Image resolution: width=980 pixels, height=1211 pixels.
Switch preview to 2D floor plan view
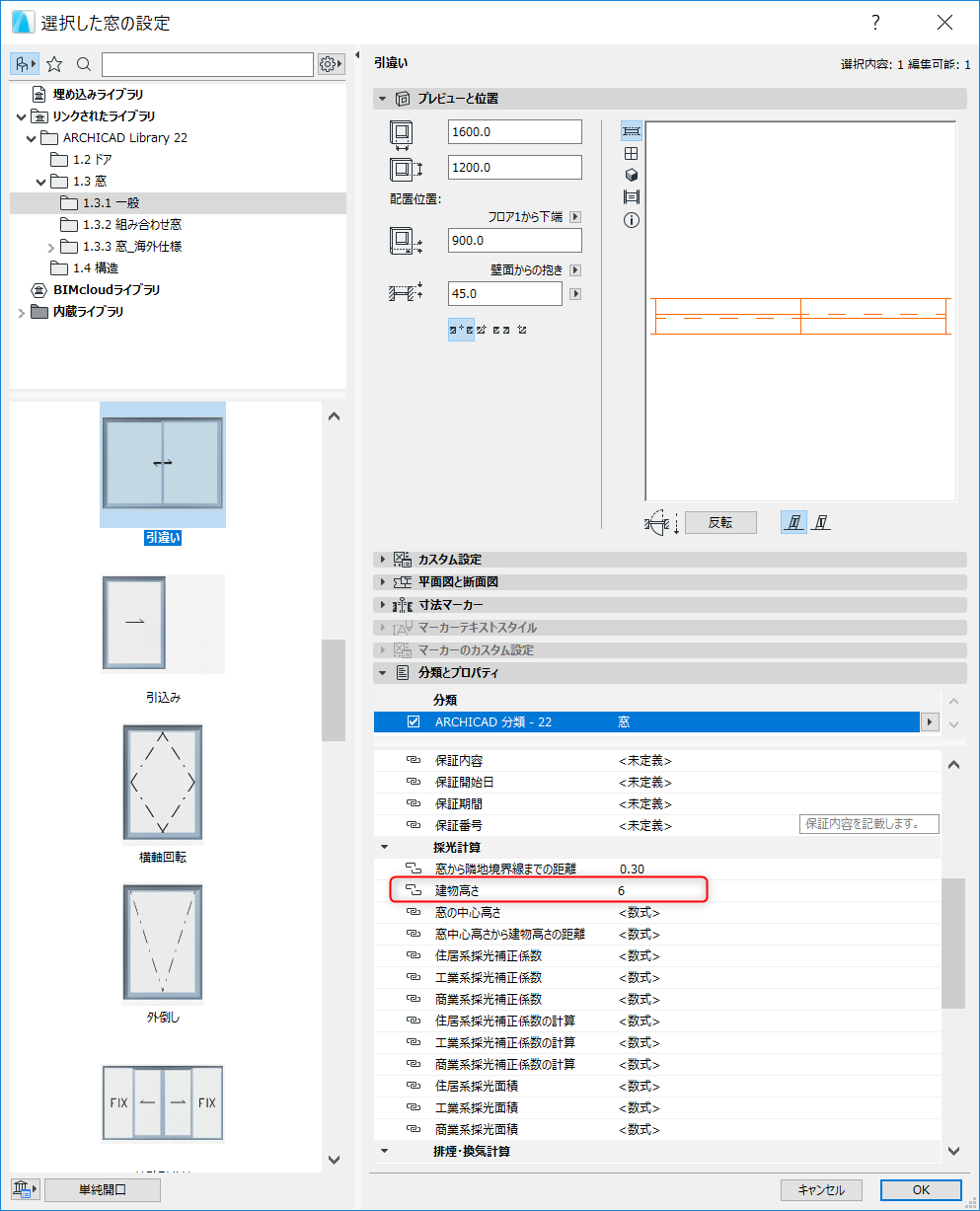632,131
